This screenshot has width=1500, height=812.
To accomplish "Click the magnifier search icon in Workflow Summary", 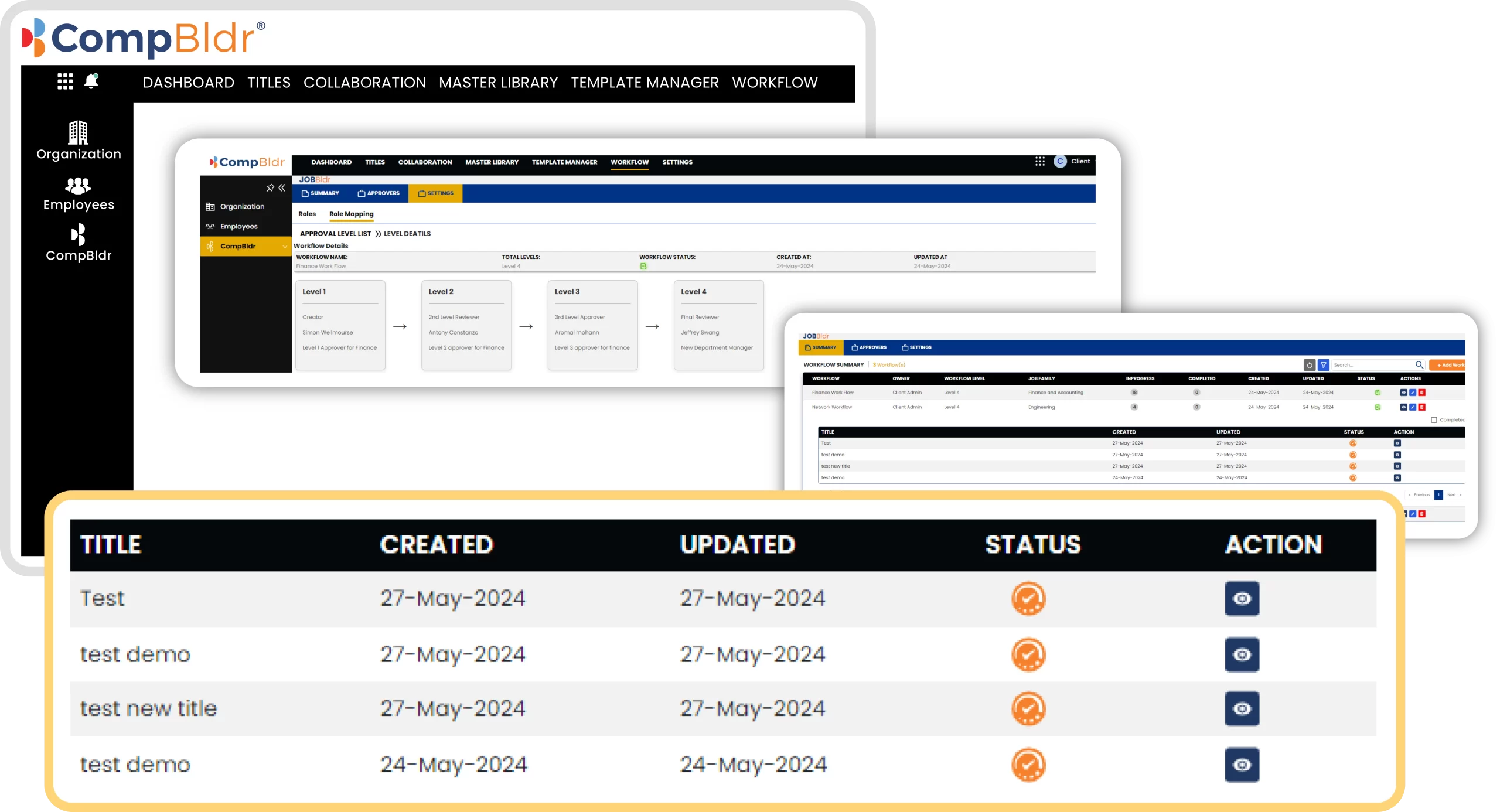I will pyautogui.click(x=1419, y=365).
